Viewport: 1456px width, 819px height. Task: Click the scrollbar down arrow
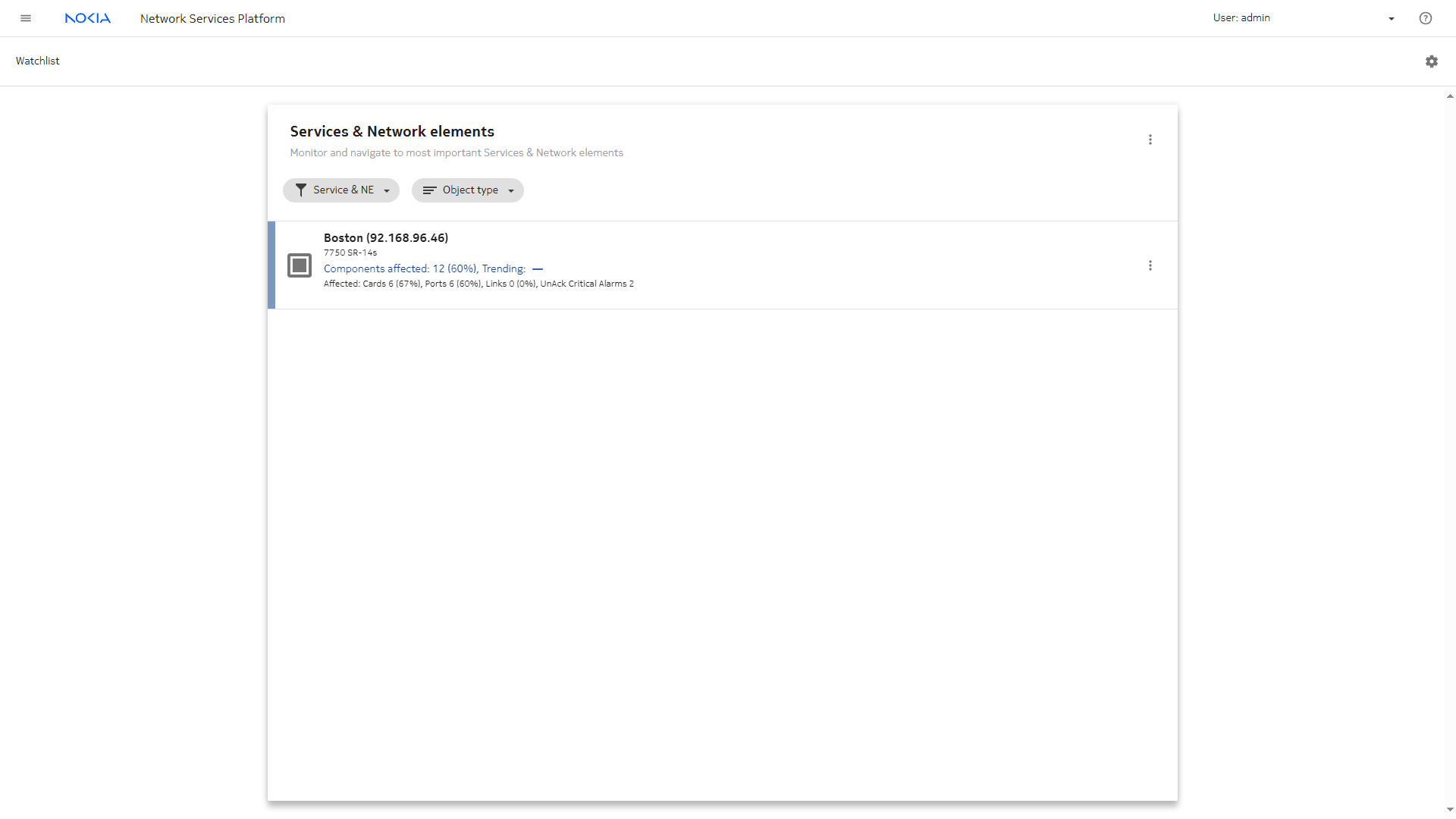[1450, 810]
